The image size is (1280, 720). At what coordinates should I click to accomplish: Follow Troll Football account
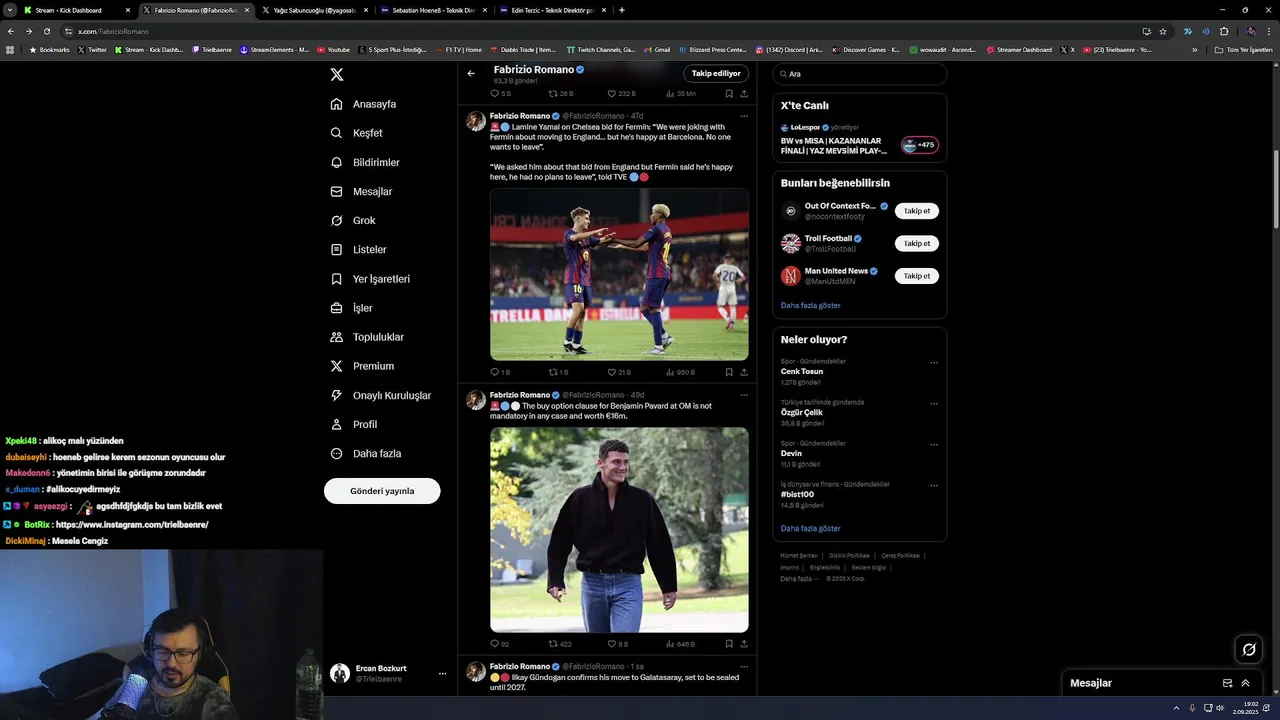[916, 243]
